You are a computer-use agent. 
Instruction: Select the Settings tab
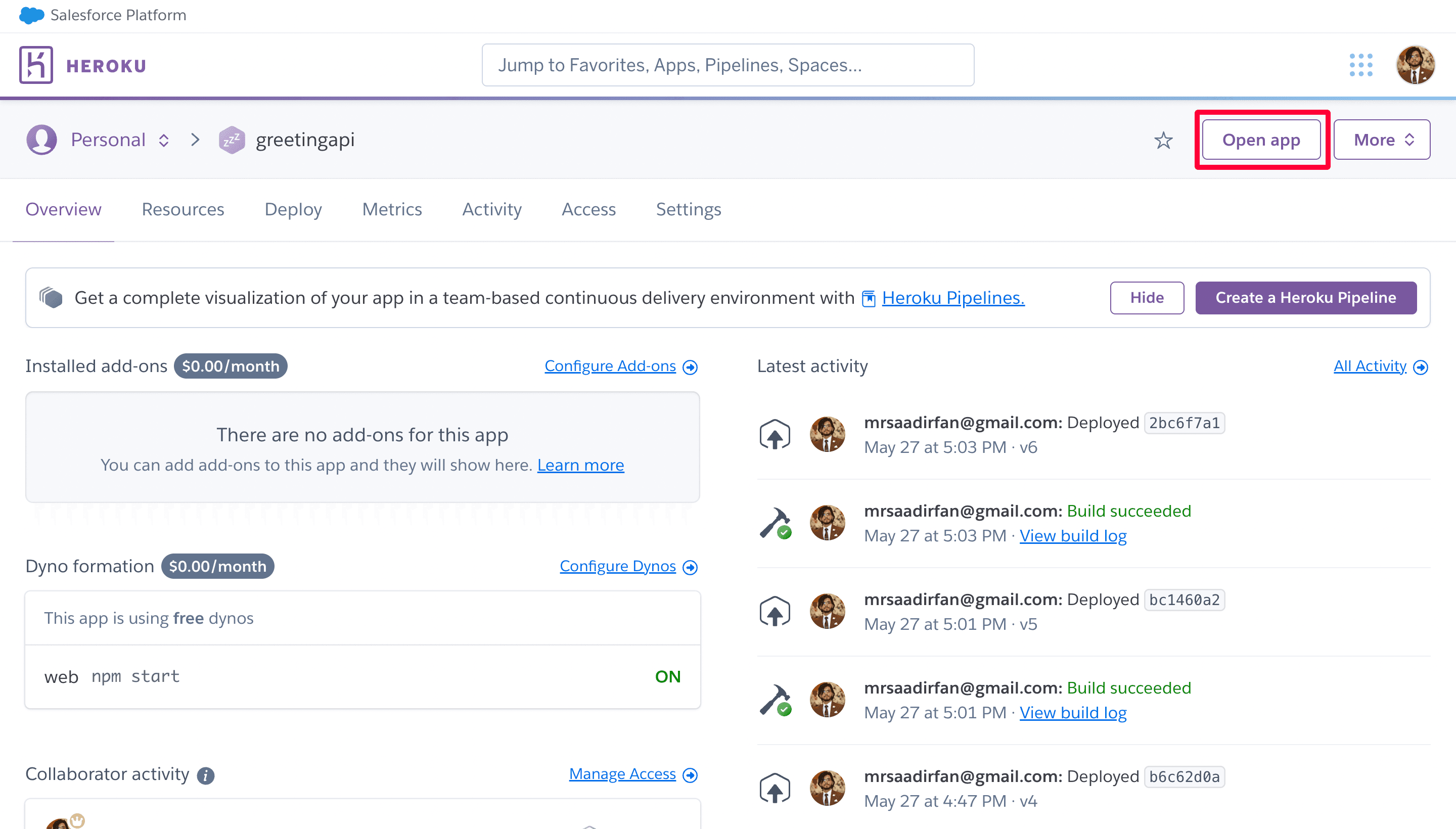688,209
